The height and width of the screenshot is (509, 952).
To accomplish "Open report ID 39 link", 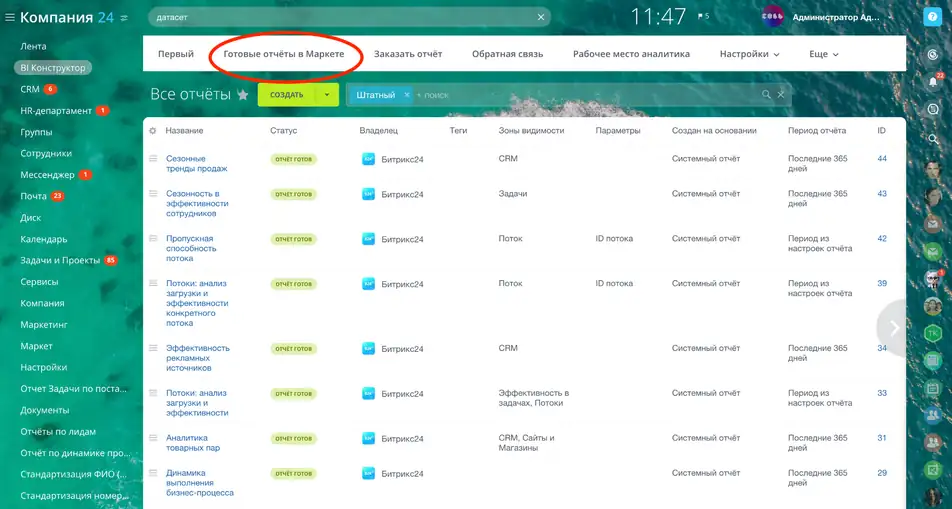I will tap(882, 283).
